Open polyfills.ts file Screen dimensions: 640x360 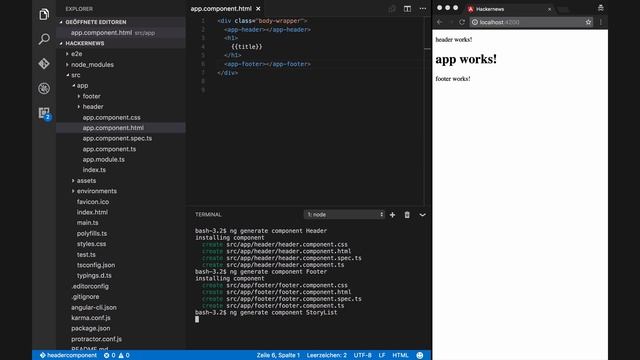(92, 233)
